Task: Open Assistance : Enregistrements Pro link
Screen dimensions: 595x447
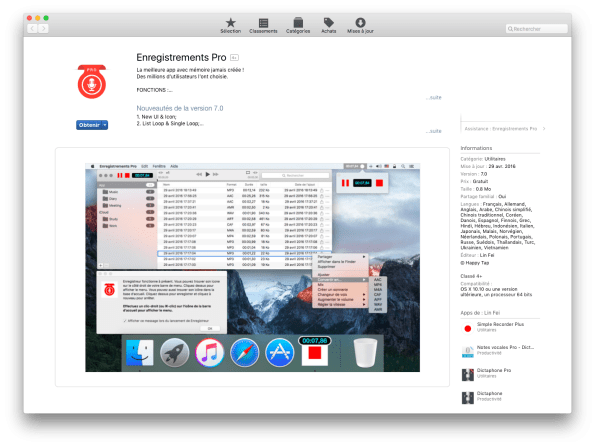Action: 505,129
